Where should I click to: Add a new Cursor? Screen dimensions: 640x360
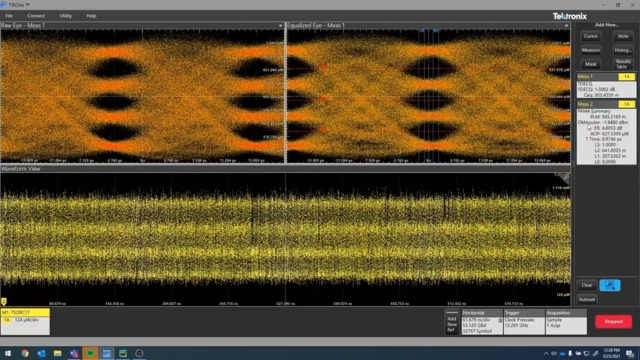(591, 36)
